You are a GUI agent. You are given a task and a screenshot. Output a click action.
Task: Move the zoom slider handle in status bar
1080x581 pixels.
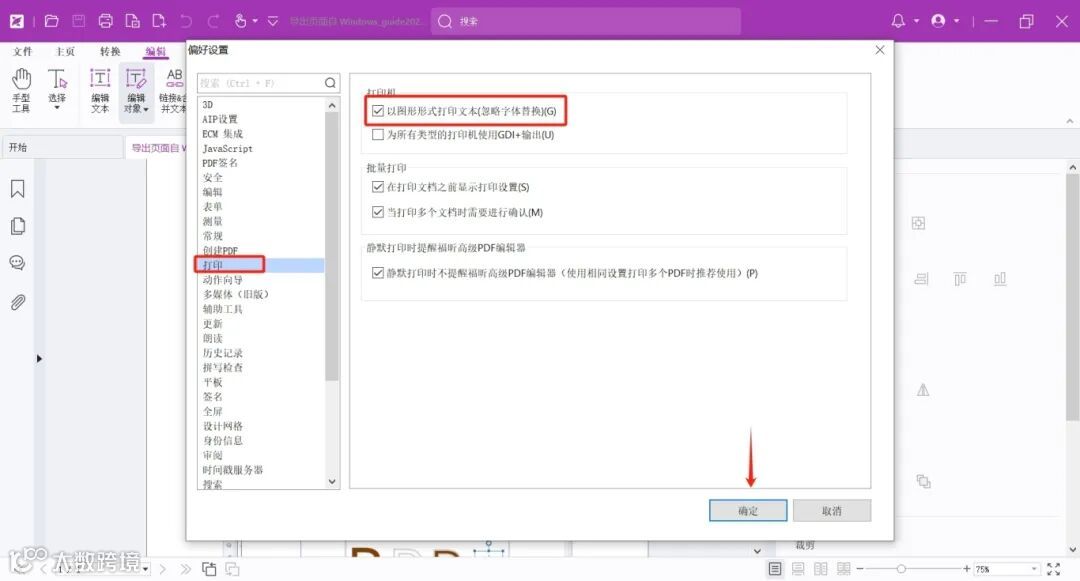coord(901,569)
